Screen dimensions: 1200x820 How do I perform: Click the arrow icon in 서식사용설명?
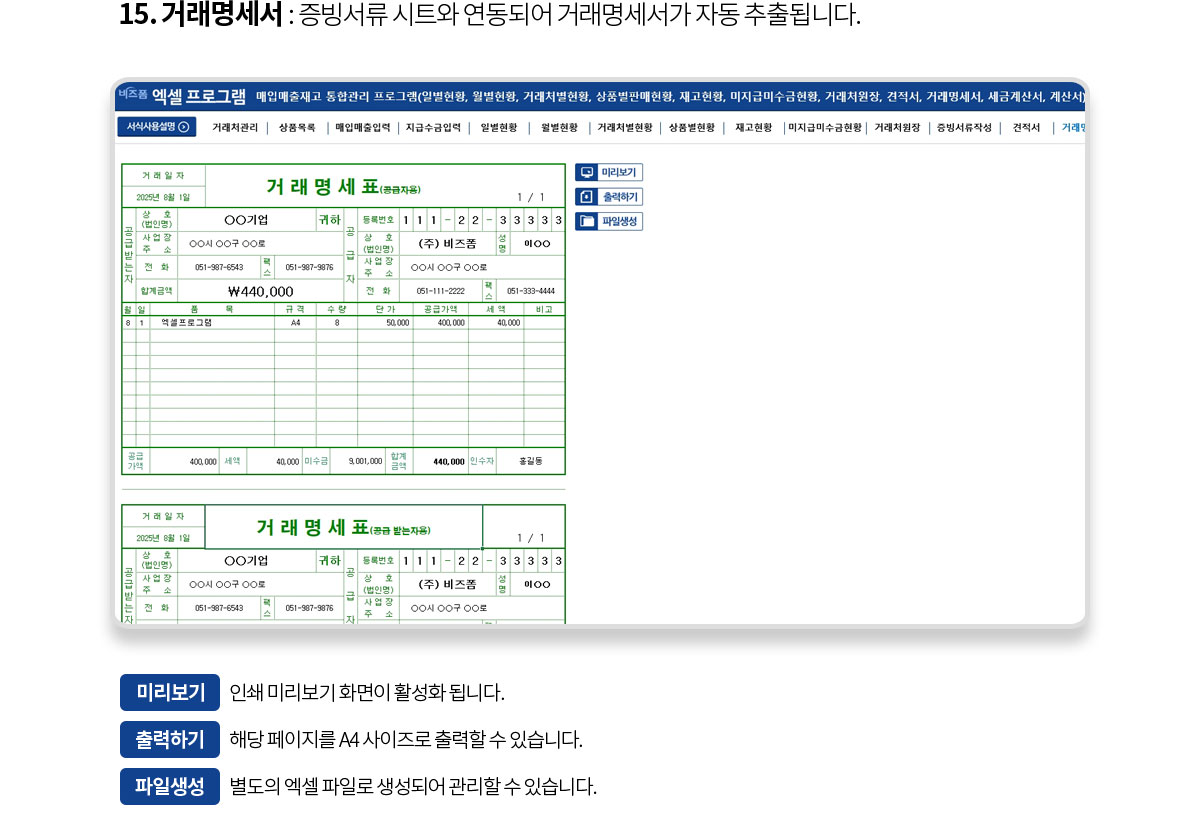(184, 127)
